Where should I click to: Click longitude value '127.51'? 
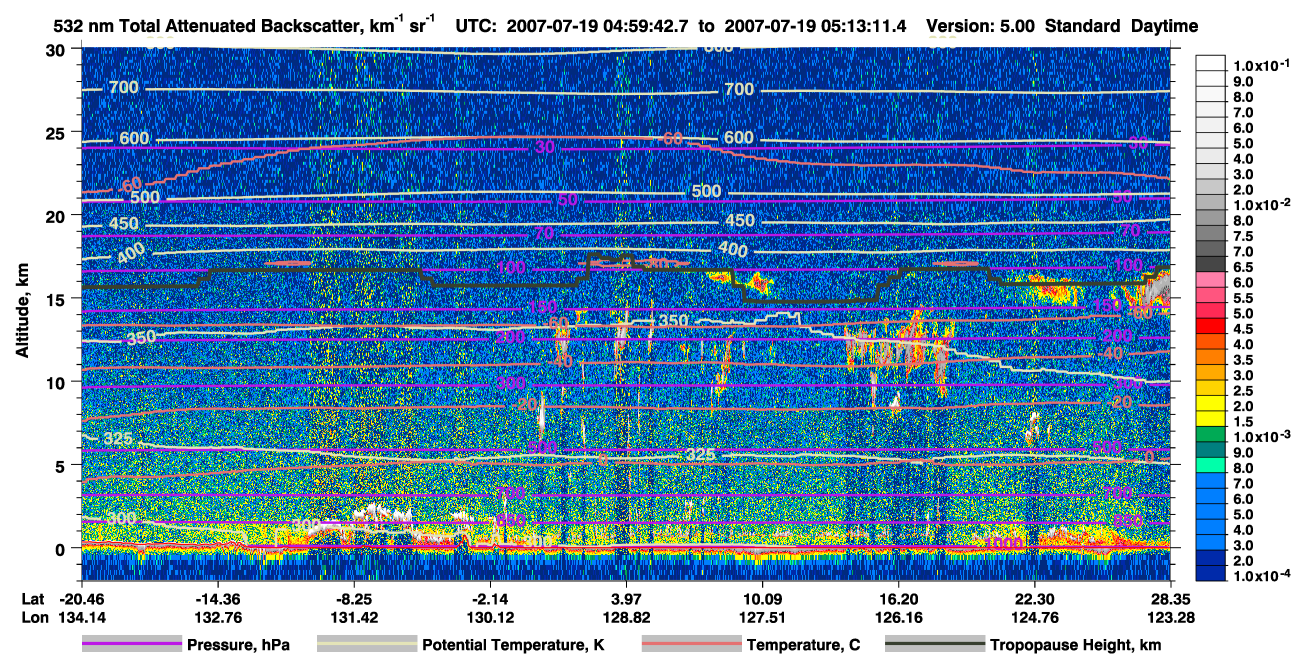[x=762, y=616]
